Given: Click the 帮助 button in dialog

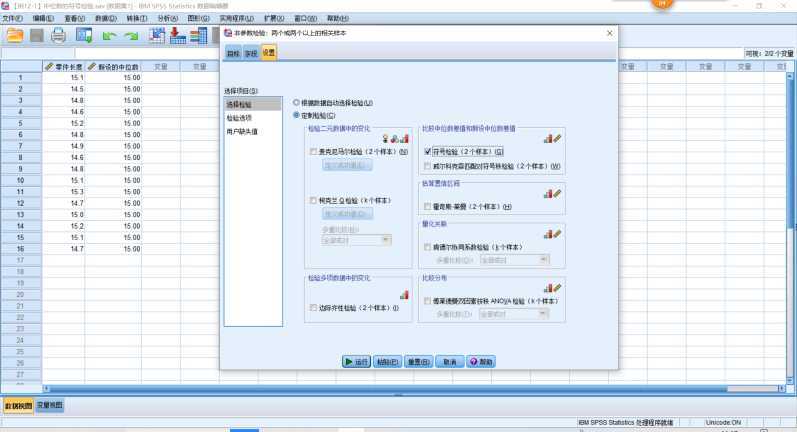Looking at the screenshot, I should click(481, 362).
